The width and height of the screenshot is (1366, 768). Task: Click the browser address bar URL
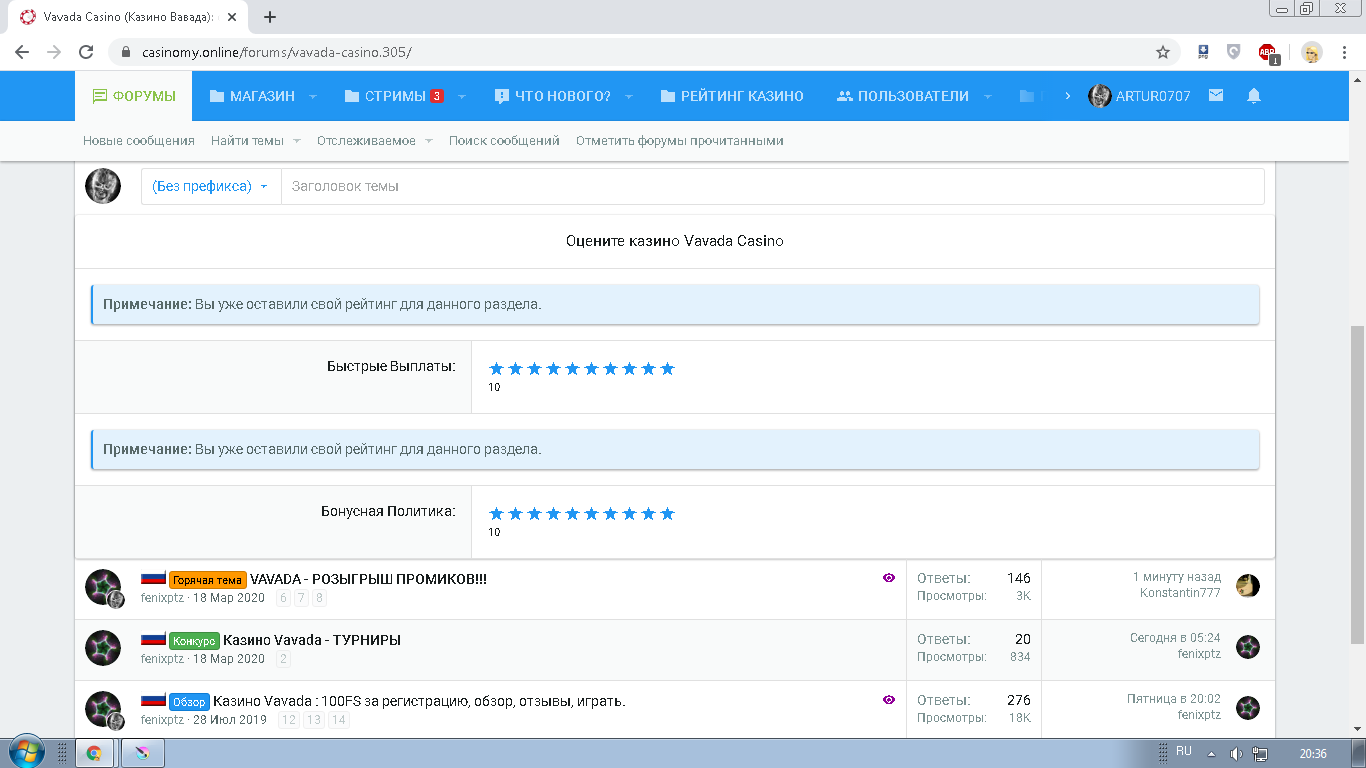tap(277, 52)
